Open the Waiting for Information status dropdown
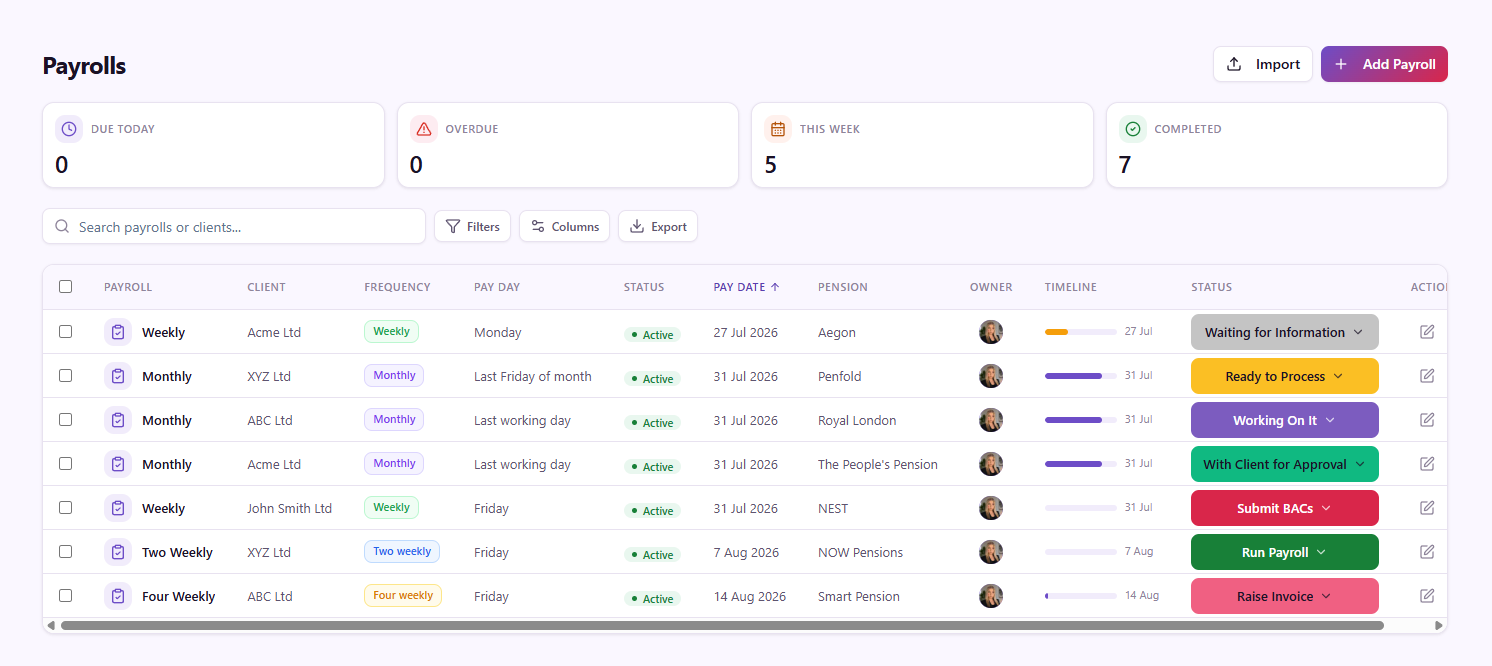 [x=1284, y=332]
